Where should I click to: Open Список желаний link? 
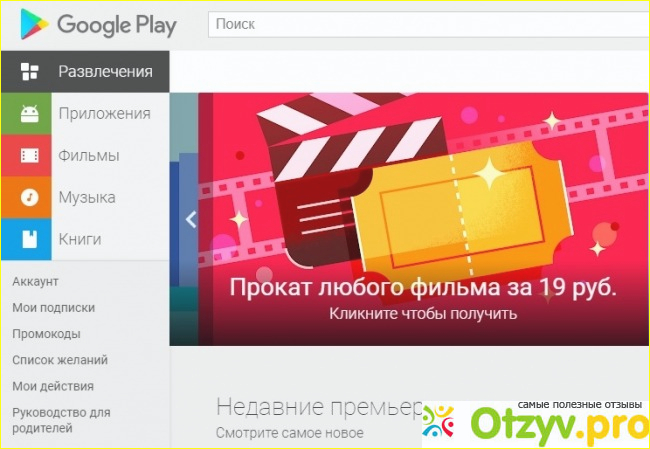(60, 360)
